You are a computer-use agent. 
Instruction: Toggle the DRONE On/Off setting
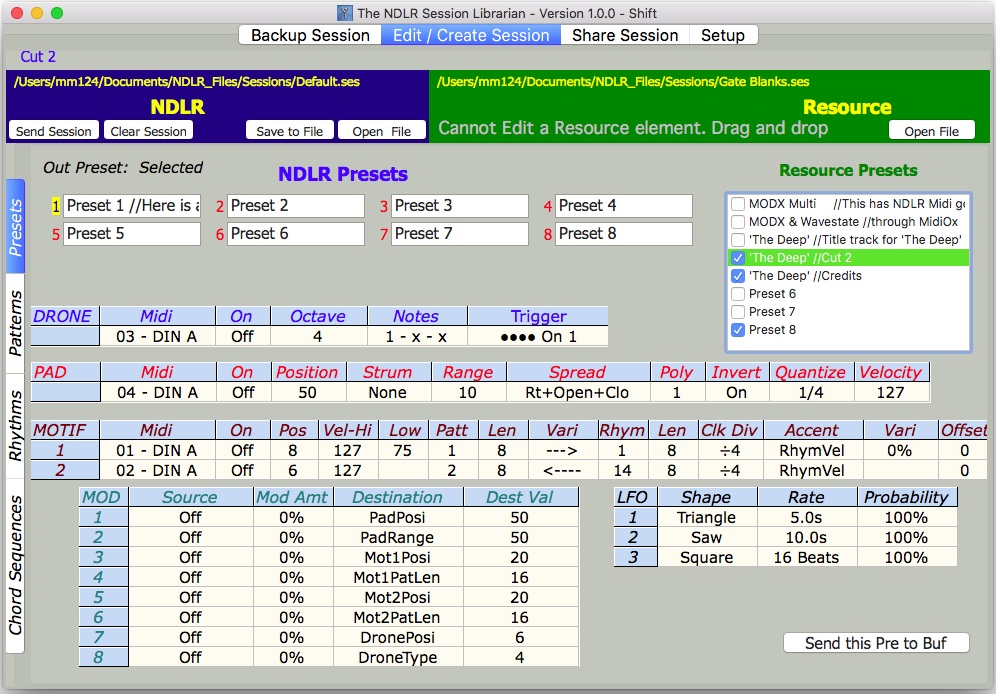click(x=243, y=336)
